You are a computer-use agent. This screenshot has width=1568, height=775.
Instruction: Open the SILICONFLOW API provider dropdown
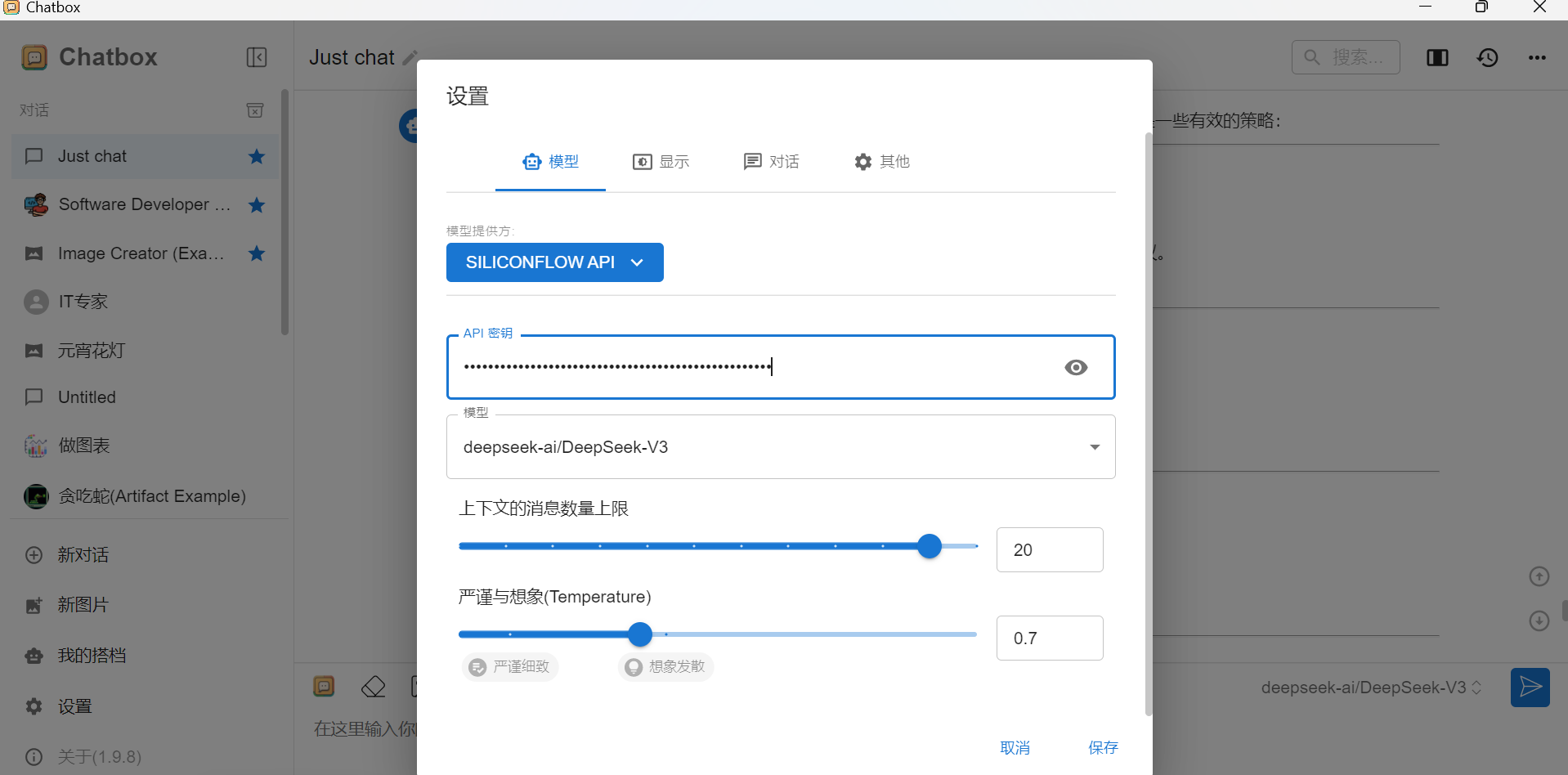tap(555, 262)
